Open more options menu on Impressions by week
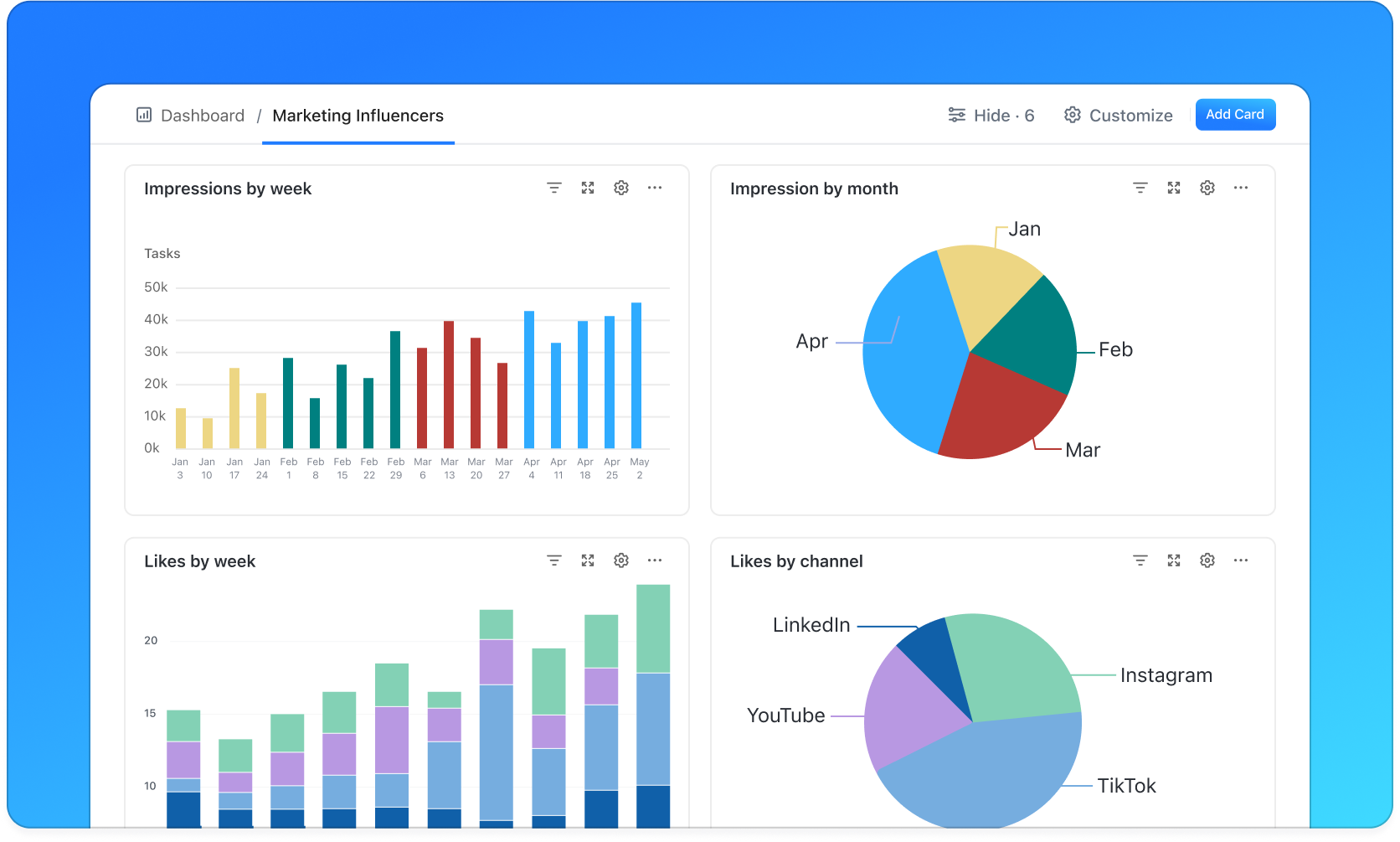Screen dimensions: 1400x842 654,188
